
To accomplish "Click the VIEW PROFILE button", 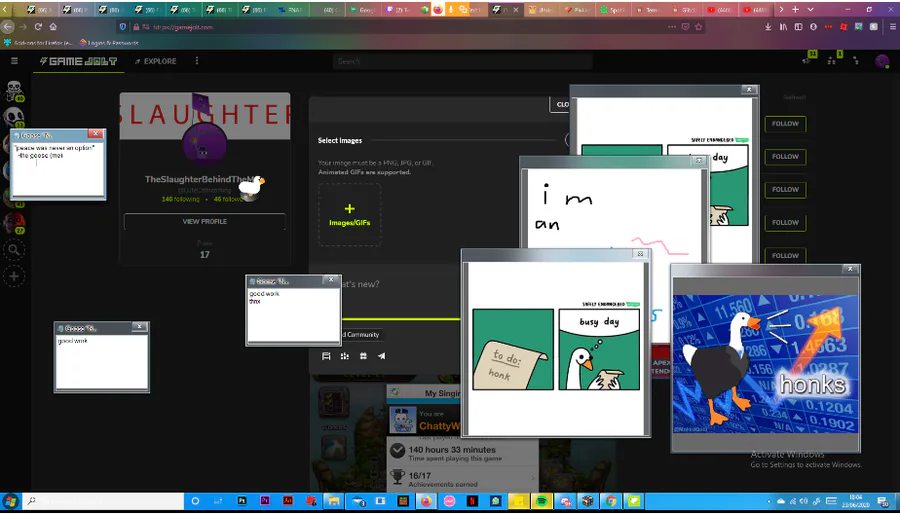I will click(205, 221).
